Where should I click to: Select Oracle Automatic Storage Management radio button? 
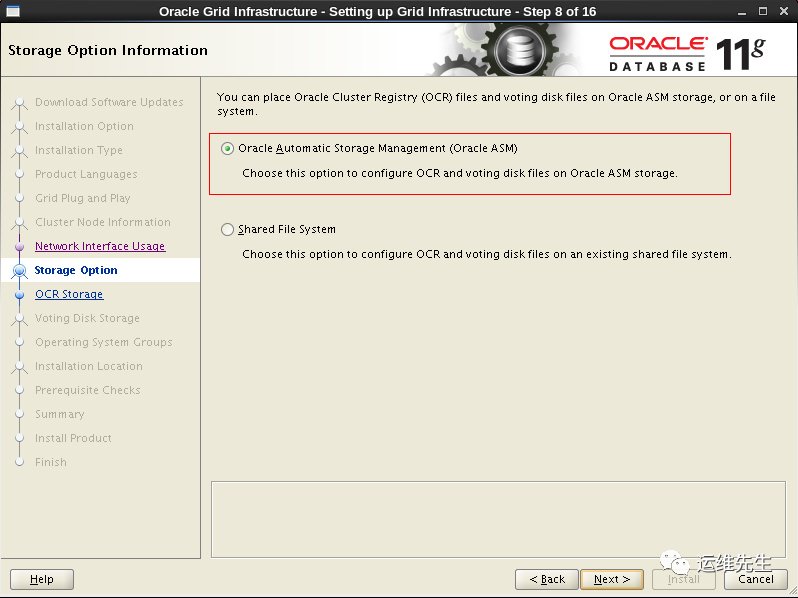pyautogui.click(x=227, y=149)
